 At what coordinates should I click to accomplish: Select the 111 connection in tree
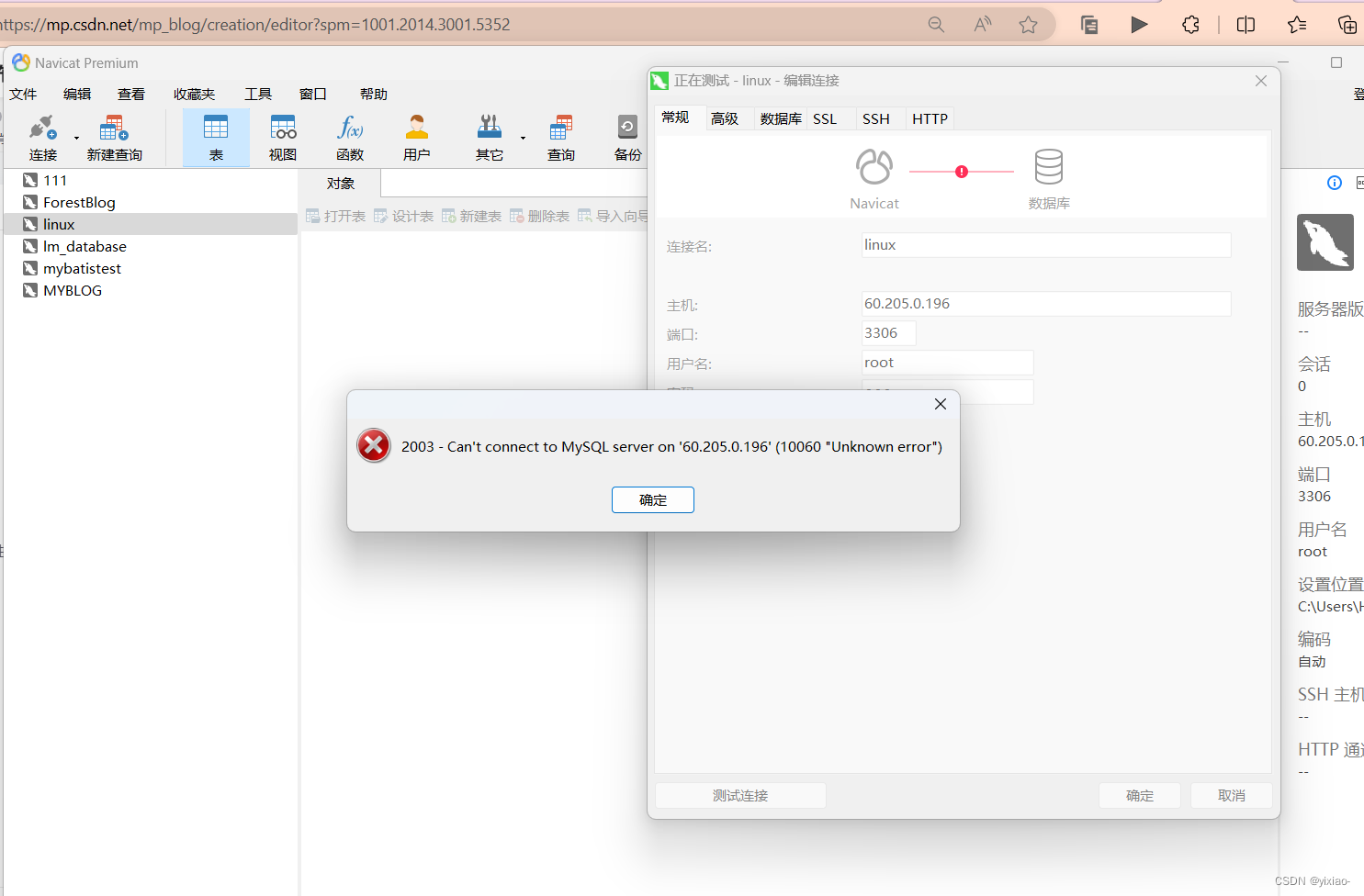151,180
